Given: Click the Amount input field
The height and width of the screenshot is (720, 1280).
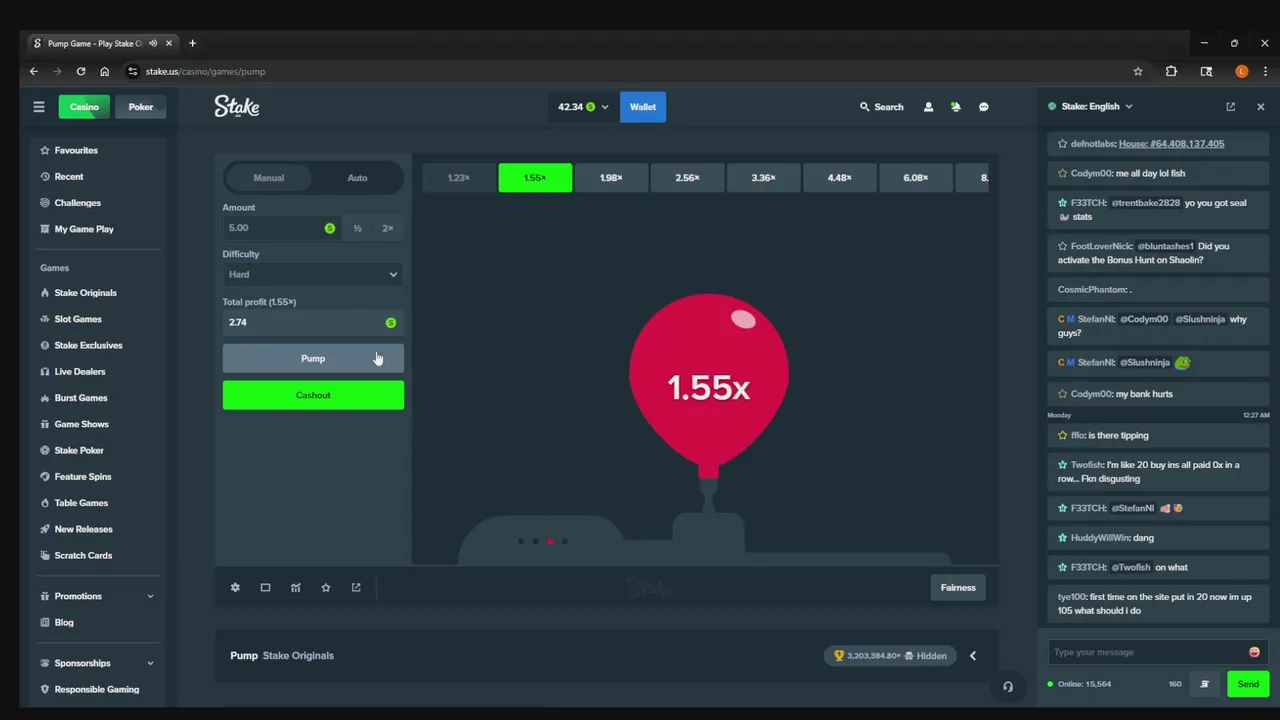Looking at the screenshot, I should click(282, 228).
